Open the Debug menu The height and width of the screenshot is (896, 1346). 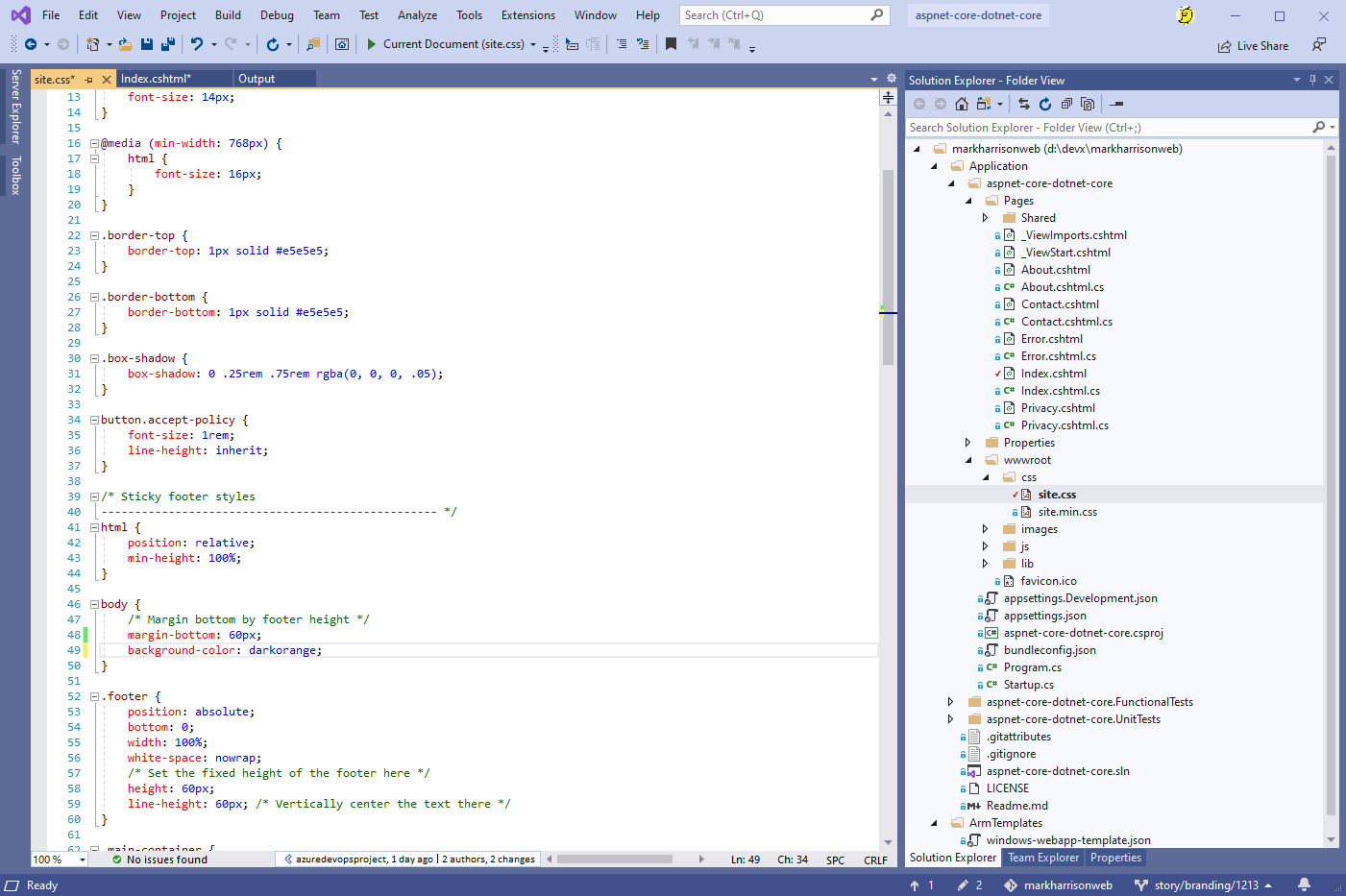pyautogui.click(x=277, y=15)
